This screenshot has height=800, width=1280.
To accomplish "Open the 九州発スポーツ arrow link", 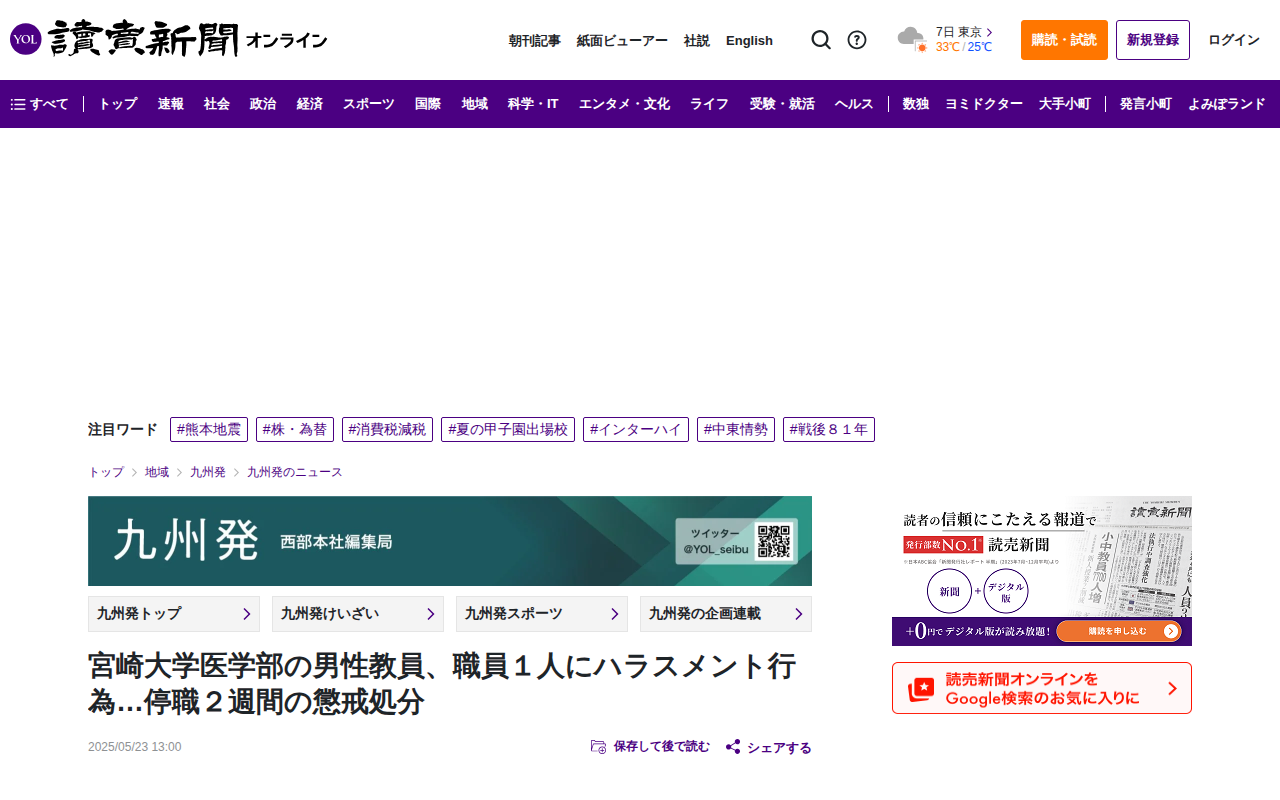I will click(x=542, y=614).
